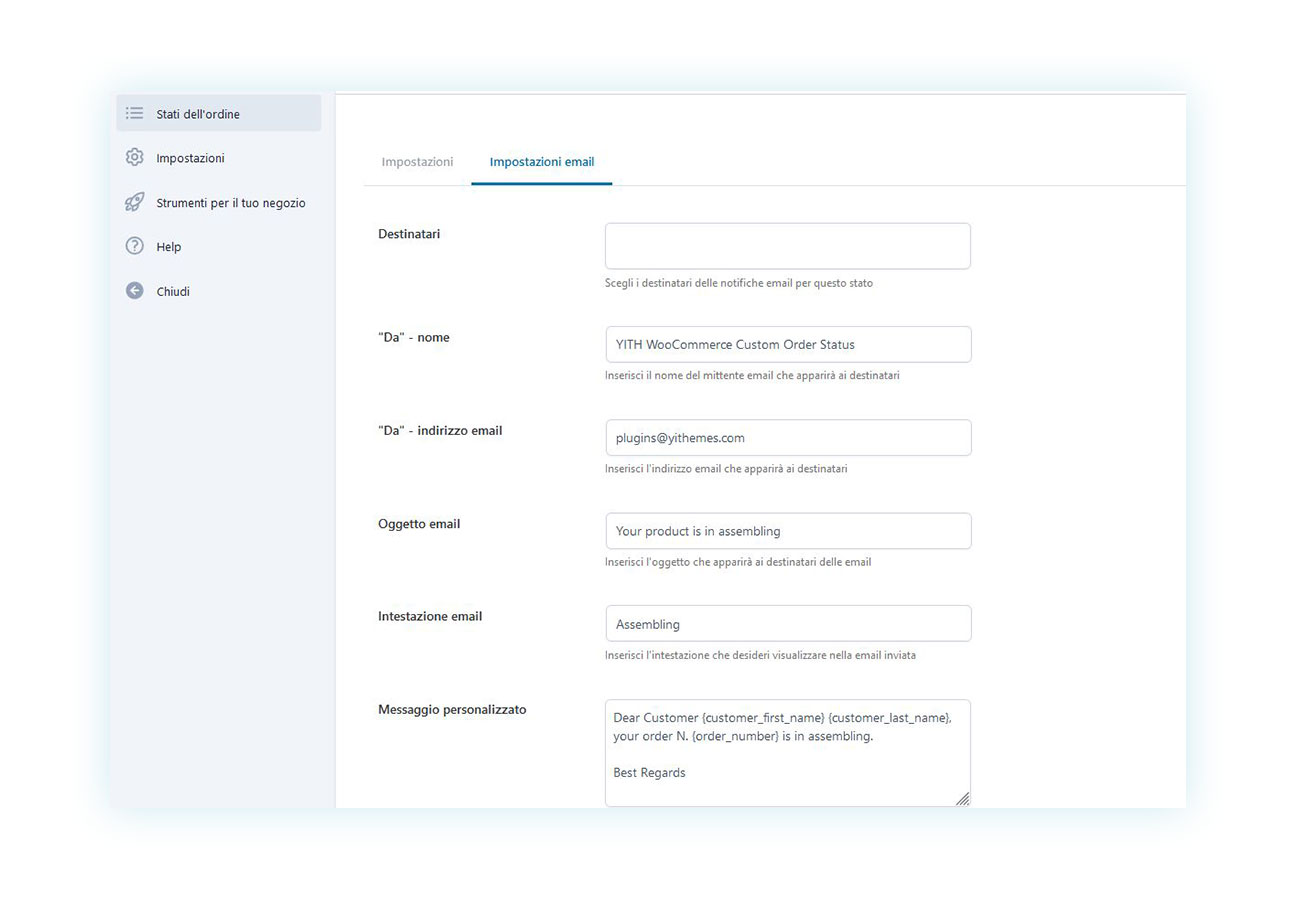Click the "Da" - nome label
Viewport: 1300px width, 907px height.
click(414, 337)
